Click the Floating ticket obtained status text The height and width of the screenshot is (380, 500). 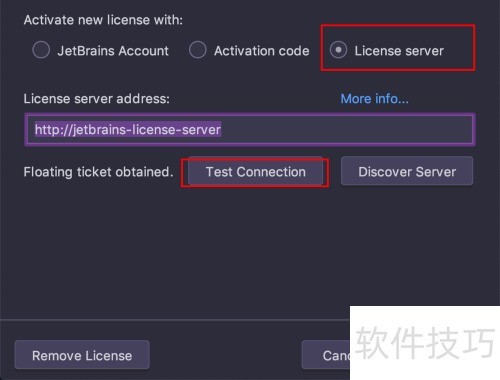tap(98, 172)
